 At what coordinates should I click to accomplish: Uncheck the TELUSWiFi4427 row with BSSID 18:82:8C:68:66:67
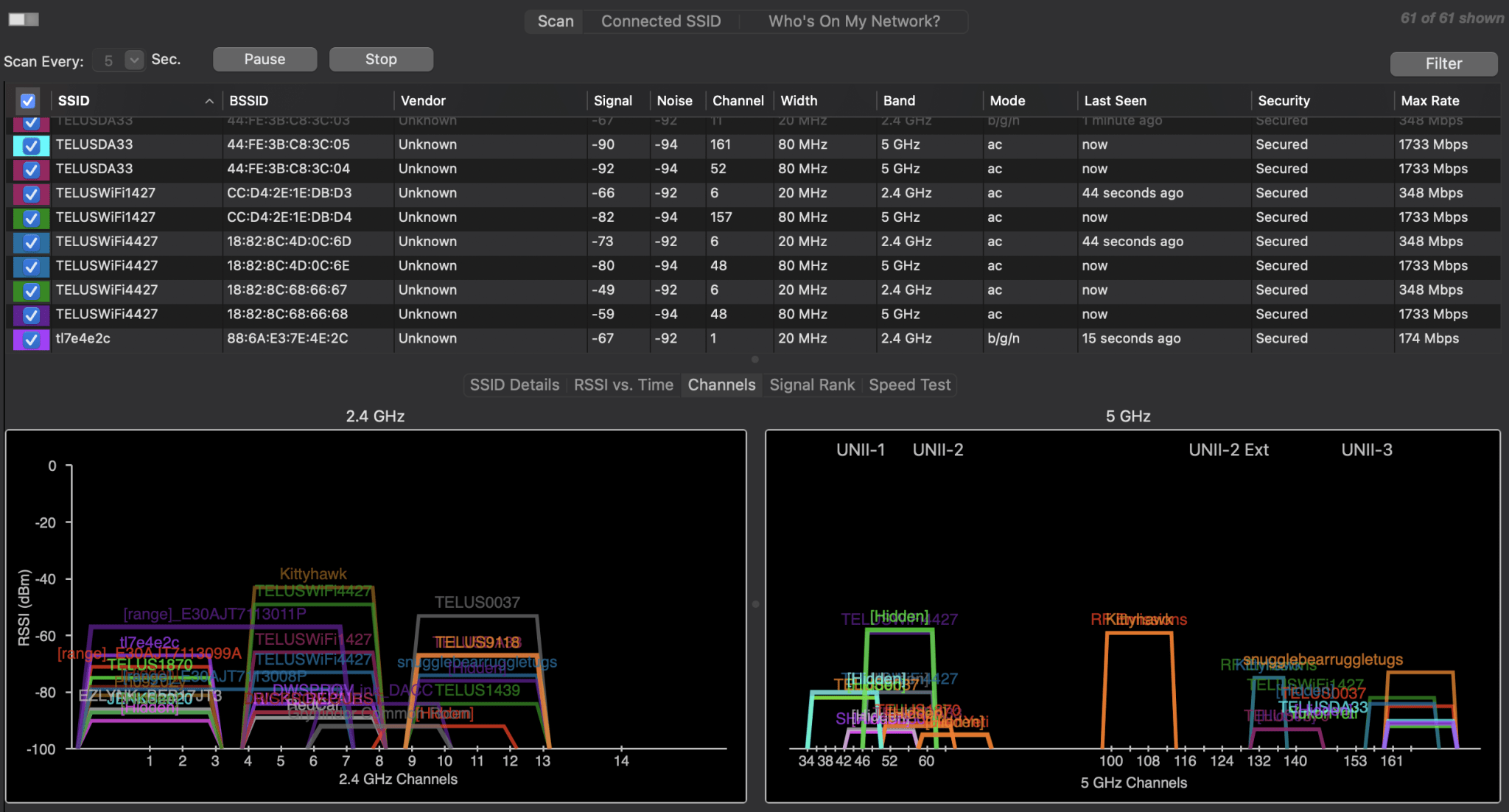31,291
